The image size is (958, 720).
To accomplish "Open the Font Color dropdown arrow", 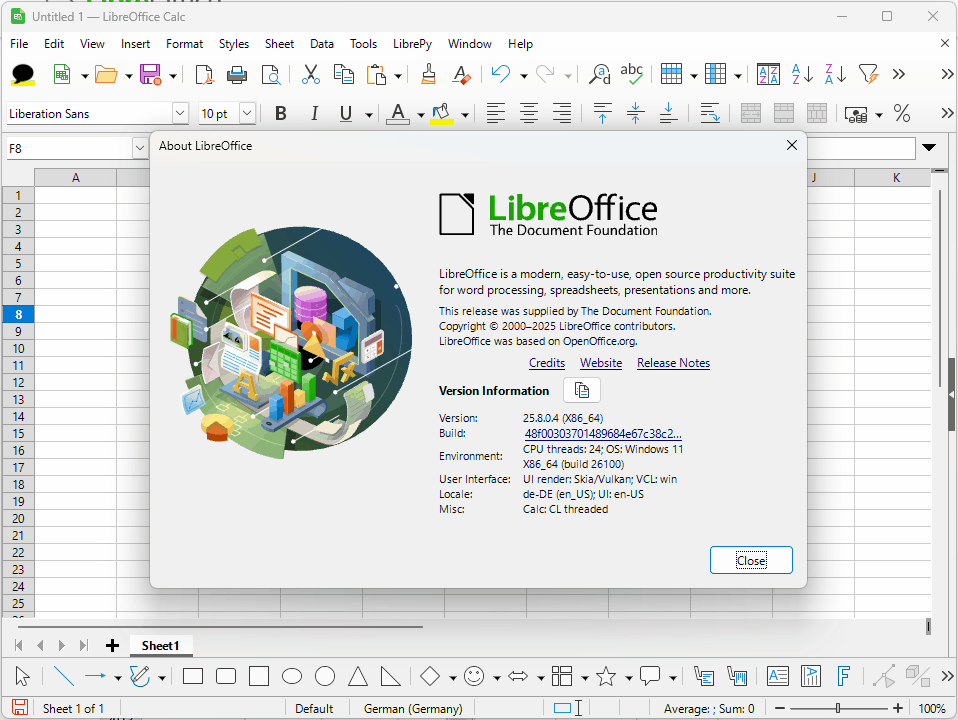I will tap(421, 115).
